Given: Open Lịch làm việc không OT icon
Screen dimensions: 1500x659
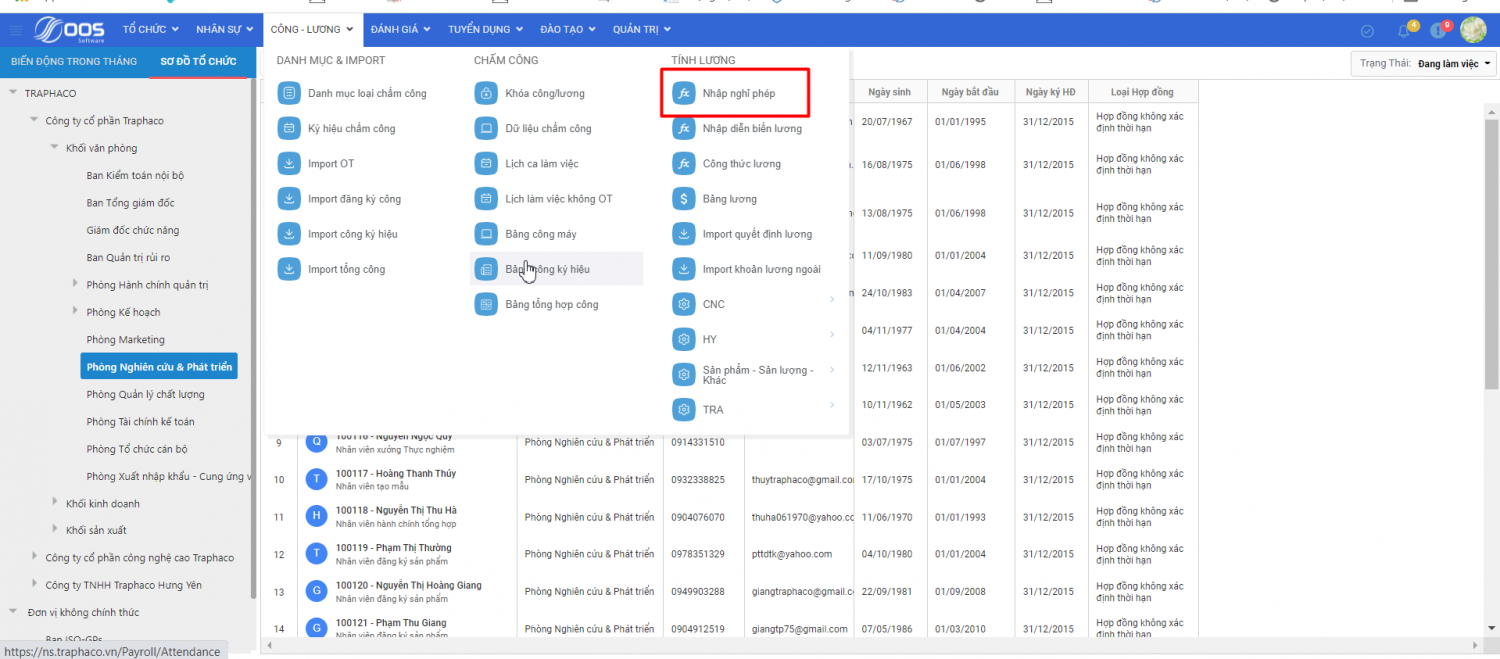Looking at the screenshot, I should (x=486, y=199).
